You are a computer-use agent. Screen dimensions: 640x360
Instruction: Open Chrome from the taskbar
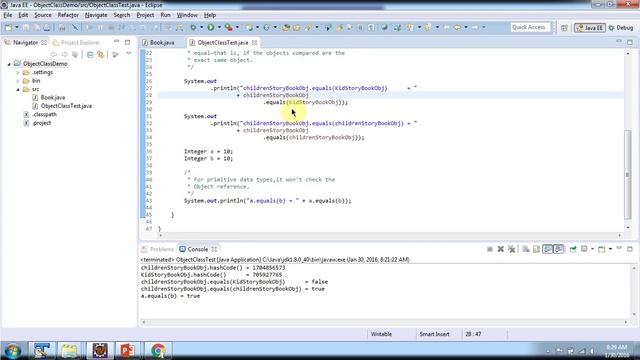tap(158, 351)
